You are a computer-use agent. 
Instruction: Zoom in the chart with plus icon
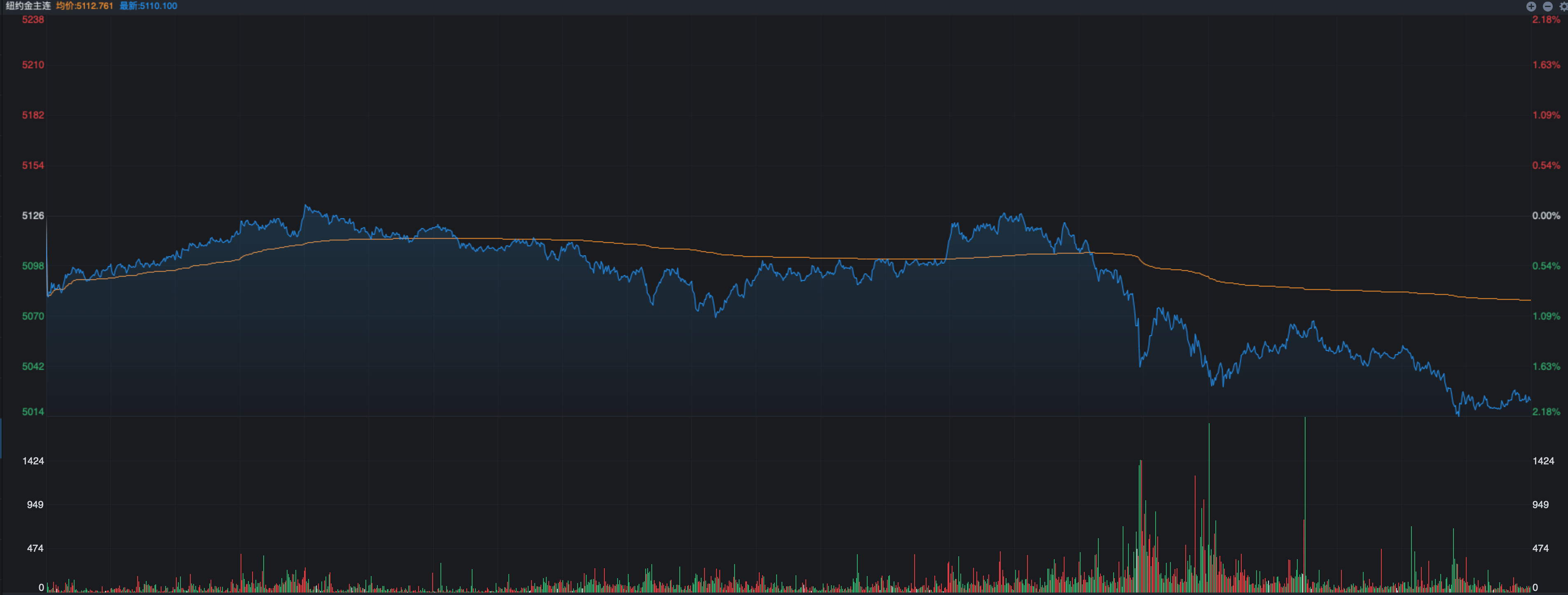[x=1531, y=6]
